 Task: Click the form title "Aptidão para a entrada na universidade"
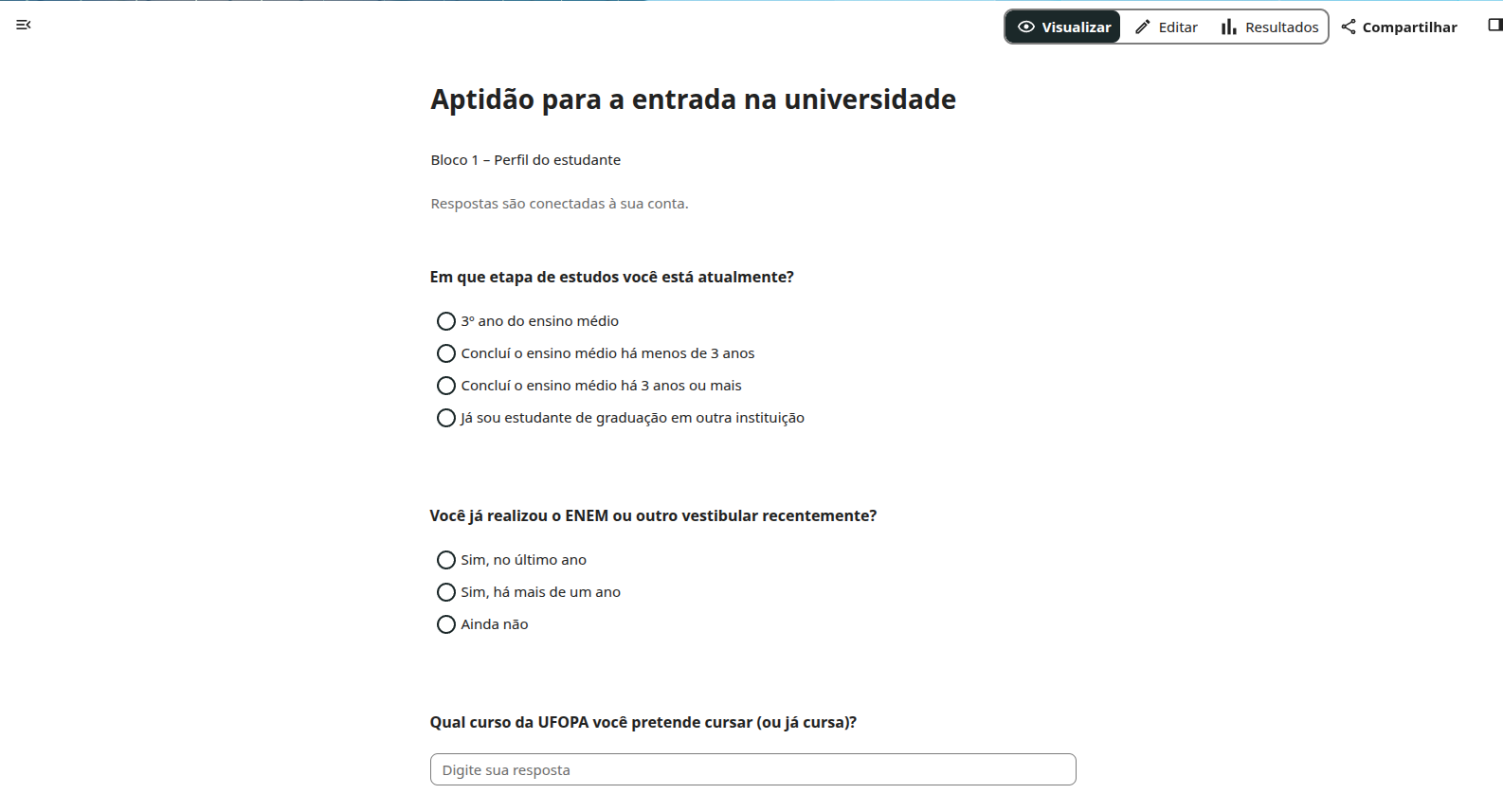click(x=693, y=99)
